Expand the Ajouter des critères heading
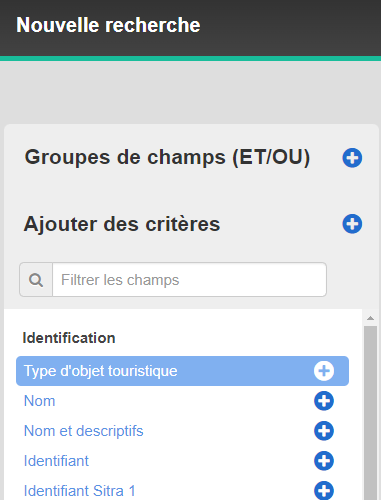The image size is (381, 500). pos(122,224)
